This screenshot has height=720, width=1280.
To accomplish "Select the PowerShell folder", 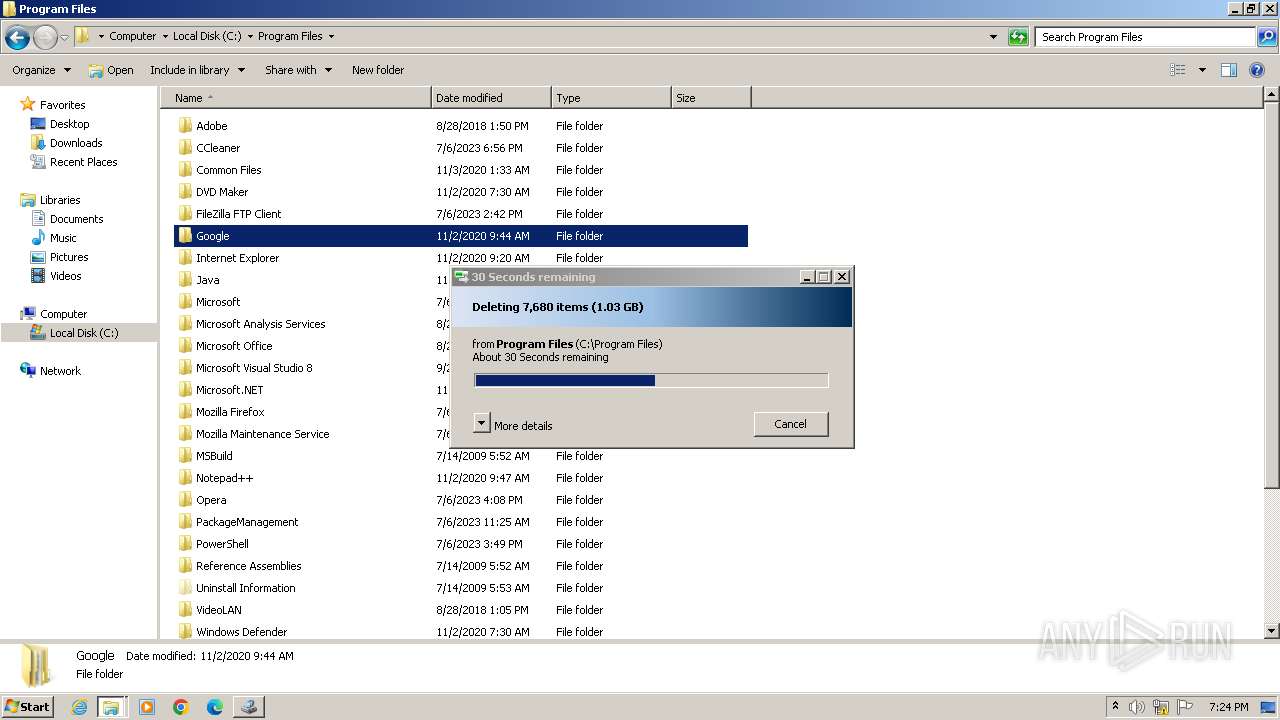I will (x=222, y=544).
